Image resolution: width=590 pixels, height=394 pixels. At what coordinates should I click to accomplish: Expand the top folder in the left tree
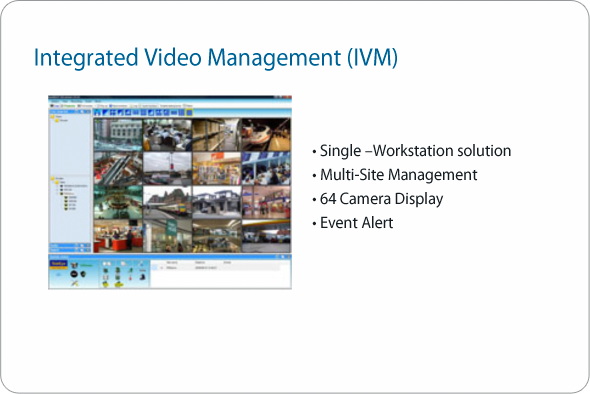pyautogui.click(x=53, y=117)
